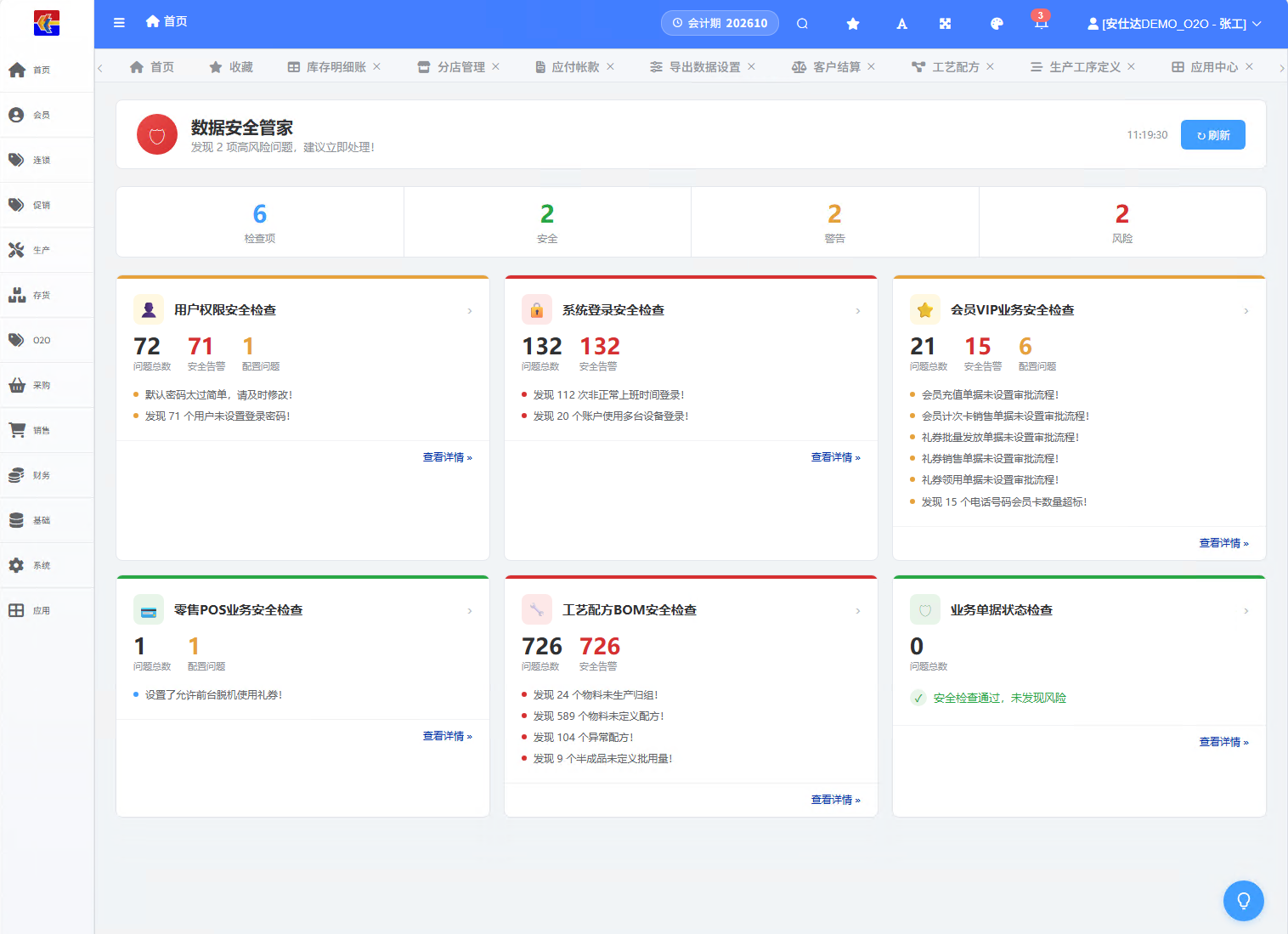Open 应用 in the left sidebar
This screenshot has height=934, width=1288.
pyautogui.click(x=47, y=610)
